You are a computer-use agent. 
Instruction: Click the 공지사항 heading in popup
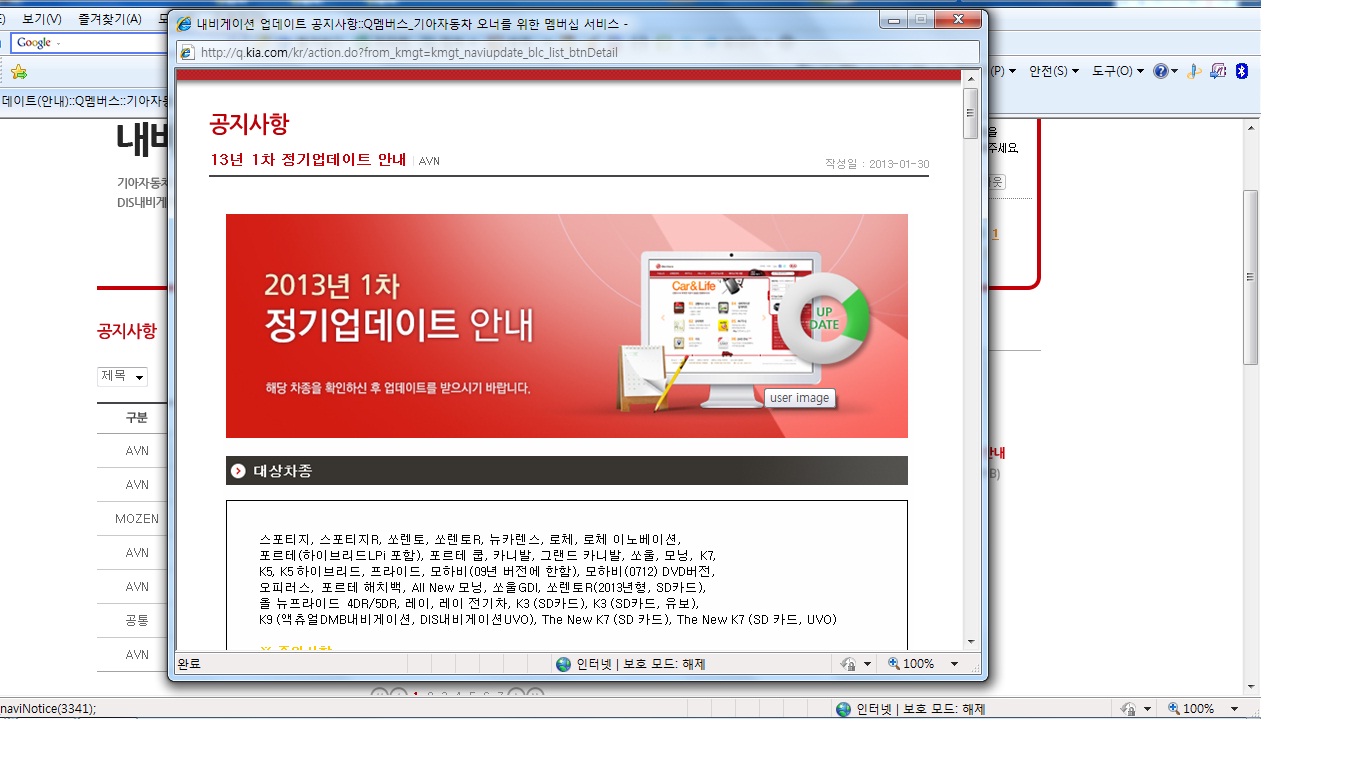(249, 124)
